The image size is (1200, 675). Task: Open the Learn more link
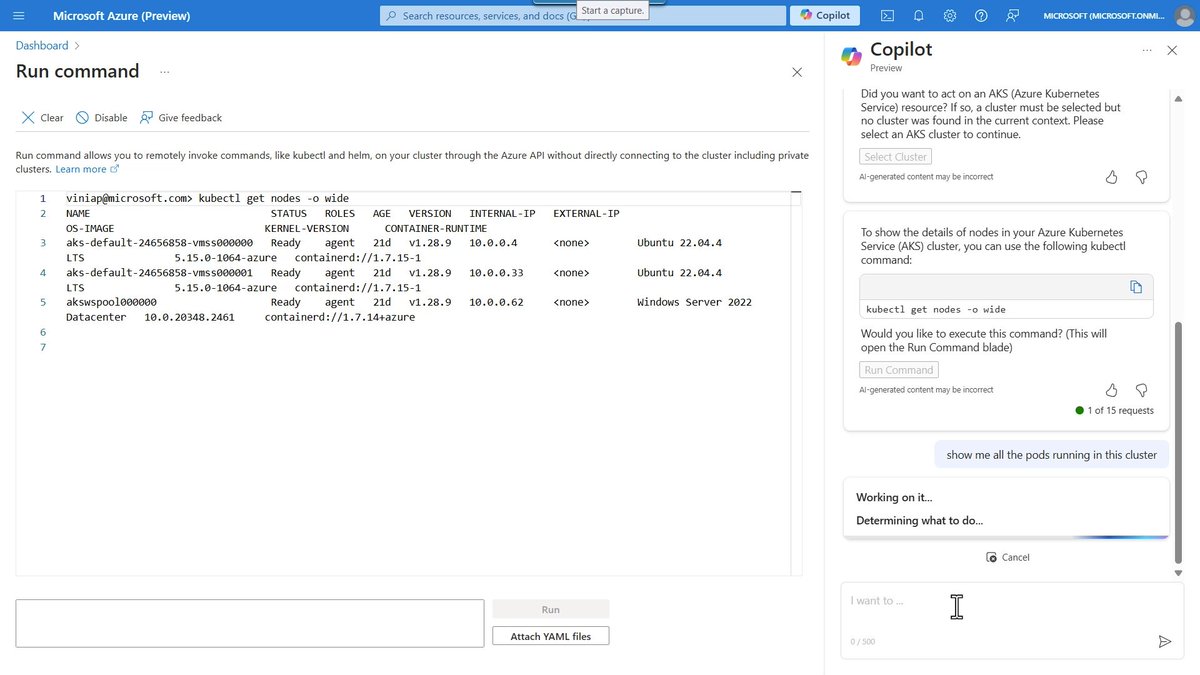[80, 168]
